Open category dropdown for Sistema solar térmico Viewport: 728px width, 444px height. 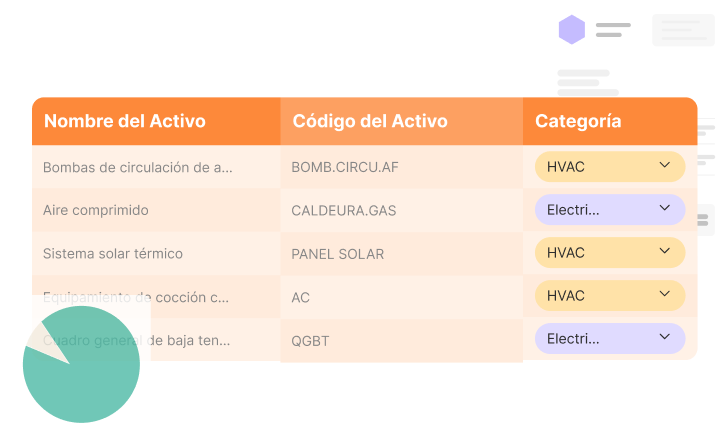609,253
